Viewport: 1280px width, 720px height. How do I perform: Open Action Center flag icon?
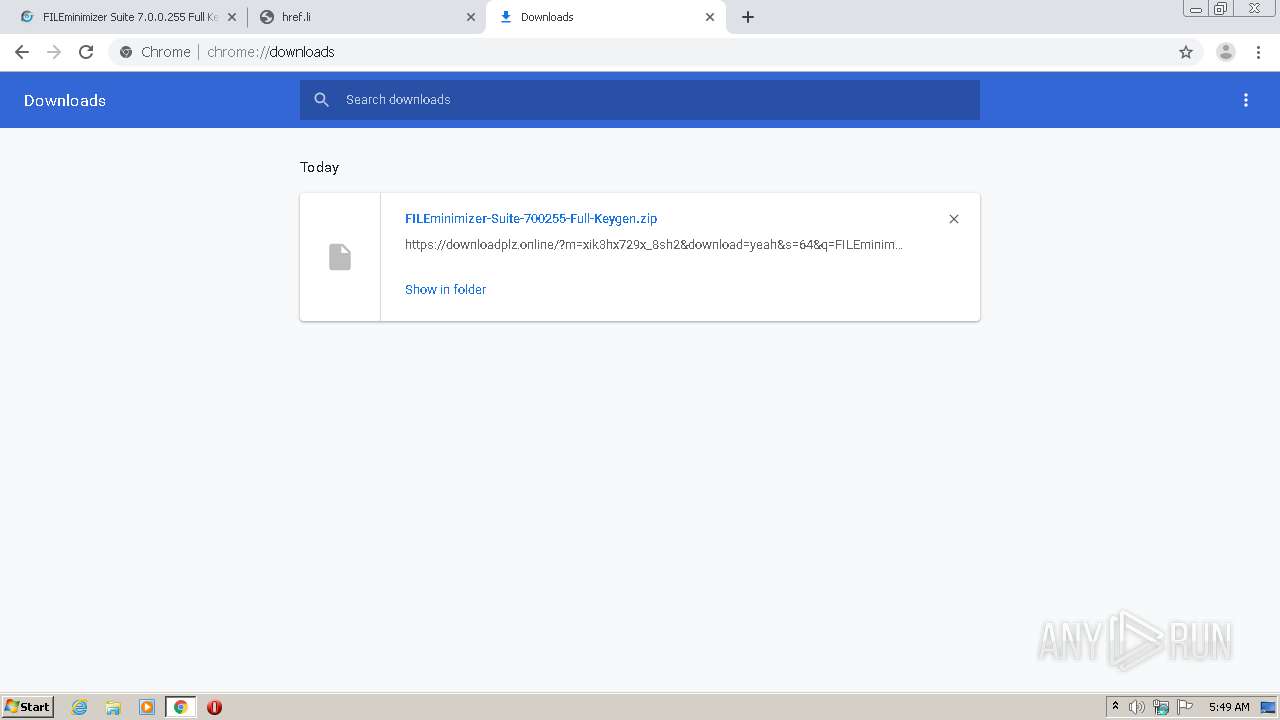click(x=1185, y=707)
